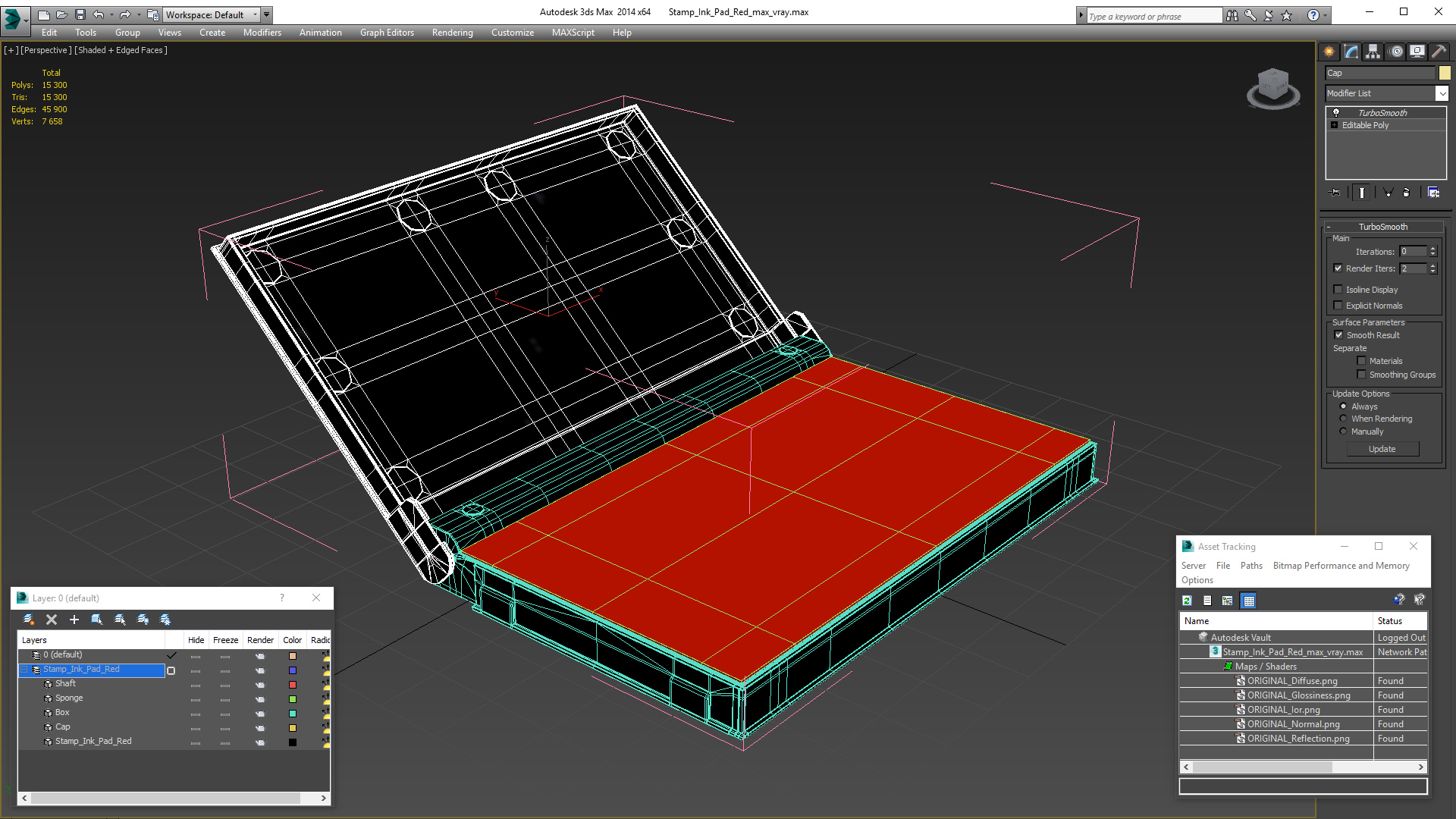Toggle Show End Result button
1456x819 pixels.
[1362, 193]
